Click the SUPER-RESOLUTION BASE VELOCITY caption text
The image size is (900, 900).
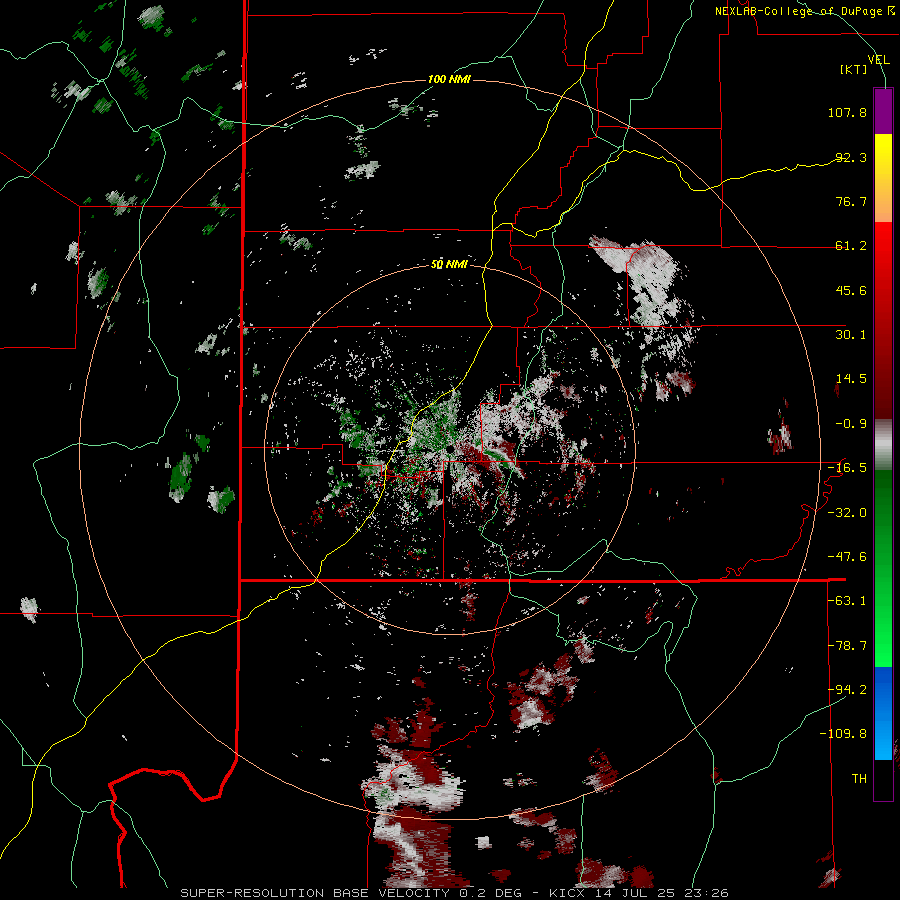point(315,893)
